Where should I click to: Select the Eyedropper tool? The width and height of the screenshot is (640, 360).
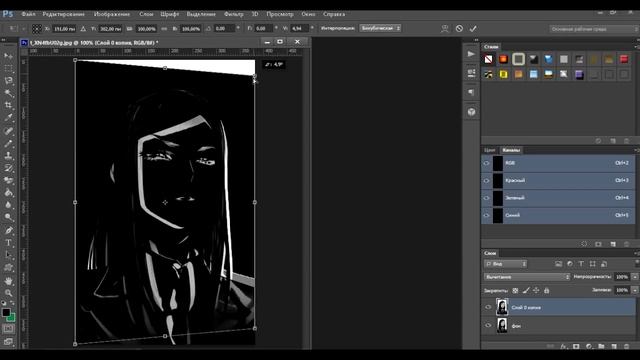pos(8,118)
